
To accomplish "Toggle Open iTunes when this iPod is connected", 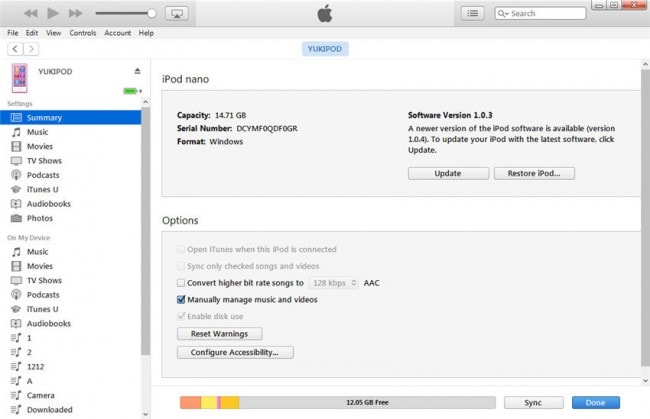I will coord(181,249).
